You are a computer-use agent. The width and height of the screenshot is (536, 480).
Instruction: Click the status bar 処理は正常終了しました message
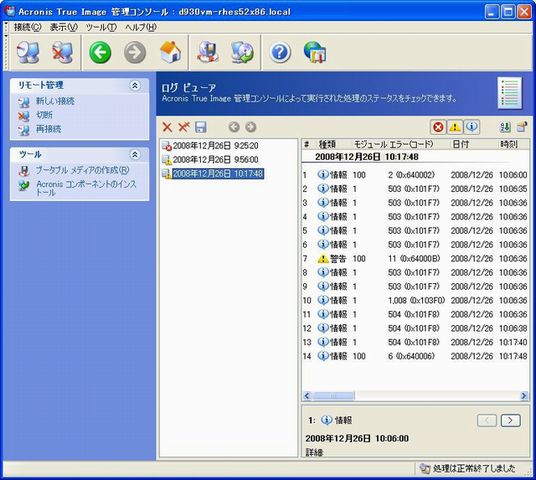pyautogui.click(x=473, y=469)
